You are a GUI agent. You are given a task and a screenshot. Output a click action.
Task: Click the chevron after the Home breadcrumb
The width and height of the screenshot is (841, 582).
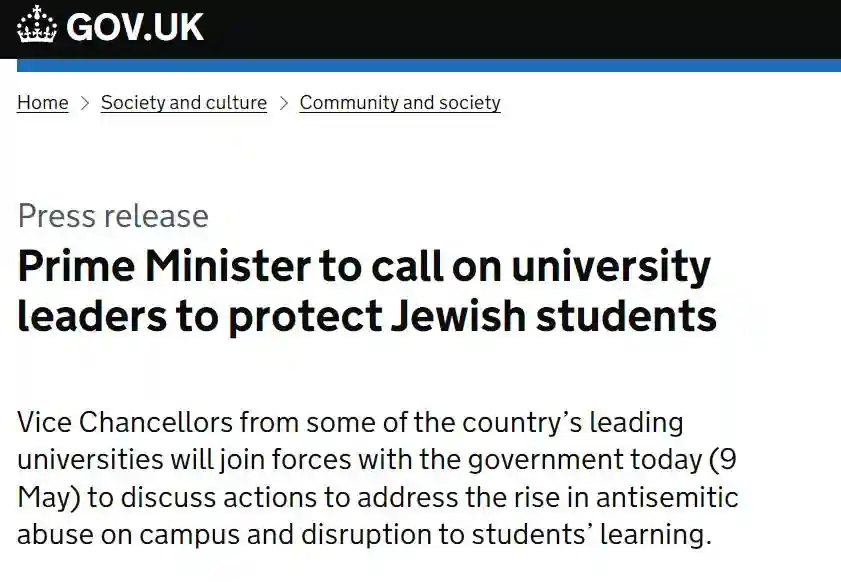tap(85, 103)
